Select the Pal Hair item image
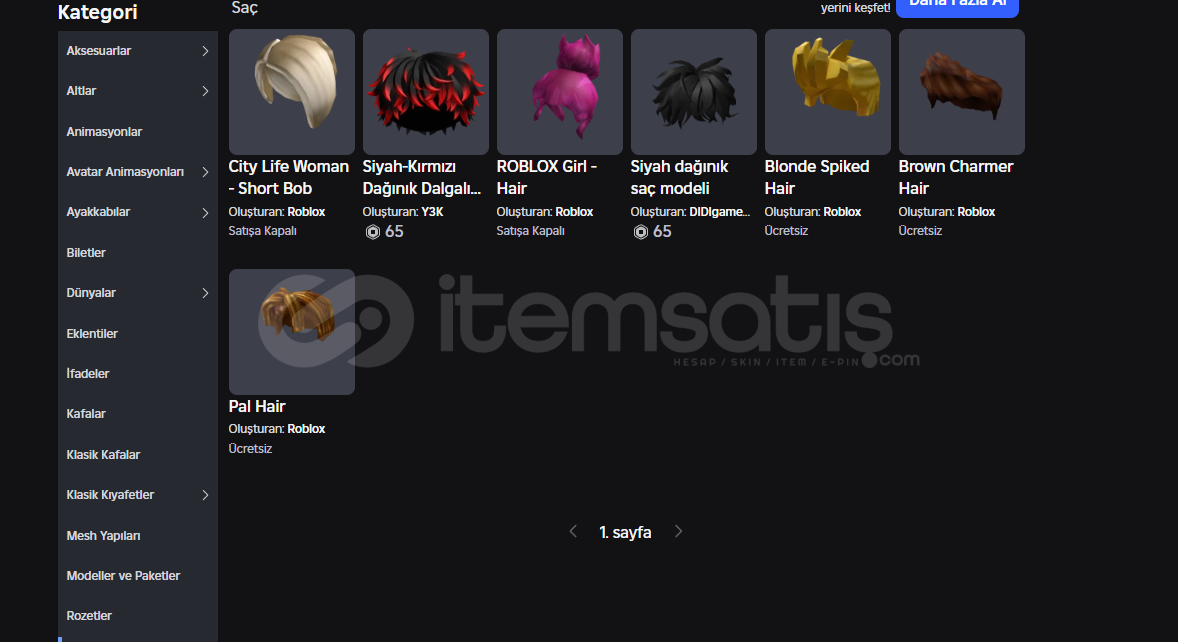The height and width of the screenshot is (642, 1178). 291,332
